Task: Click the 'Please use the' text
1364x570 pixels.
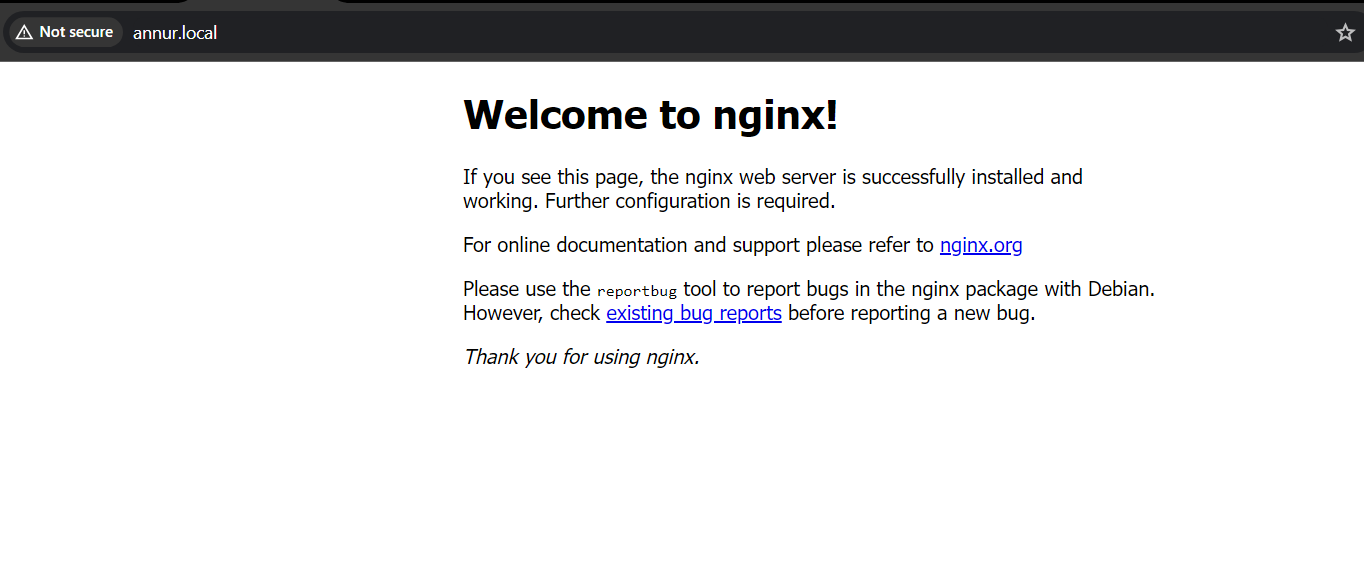Action: click(526, 289)
